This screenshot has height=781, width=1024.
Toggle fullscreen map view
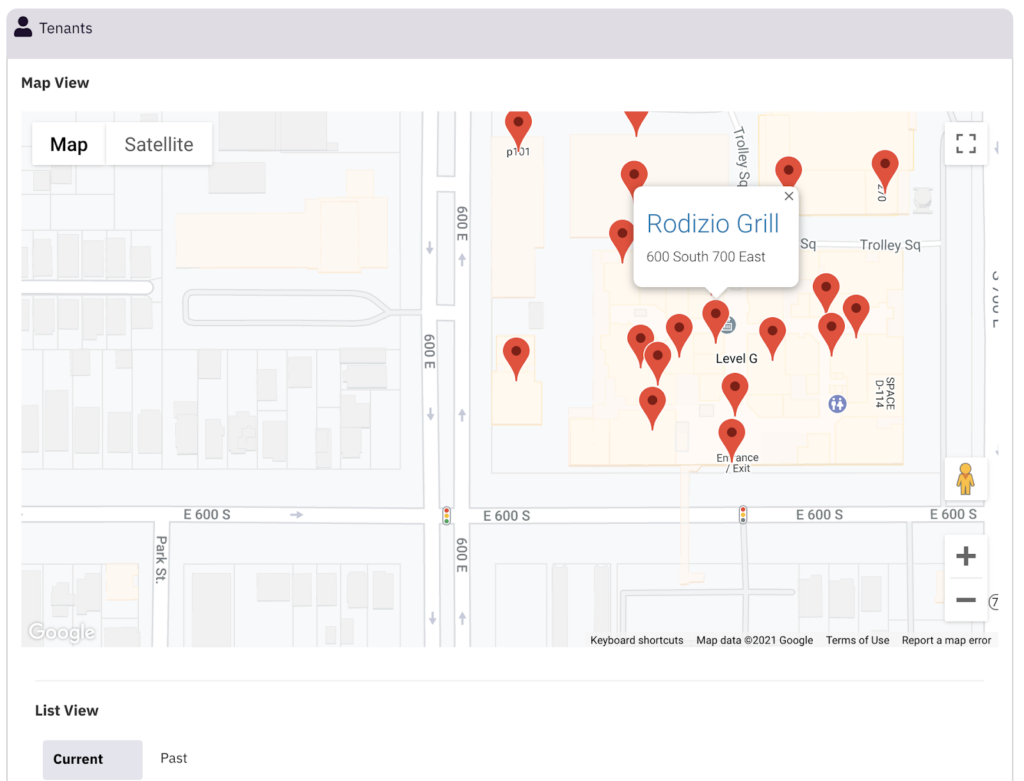click(965, 144)
